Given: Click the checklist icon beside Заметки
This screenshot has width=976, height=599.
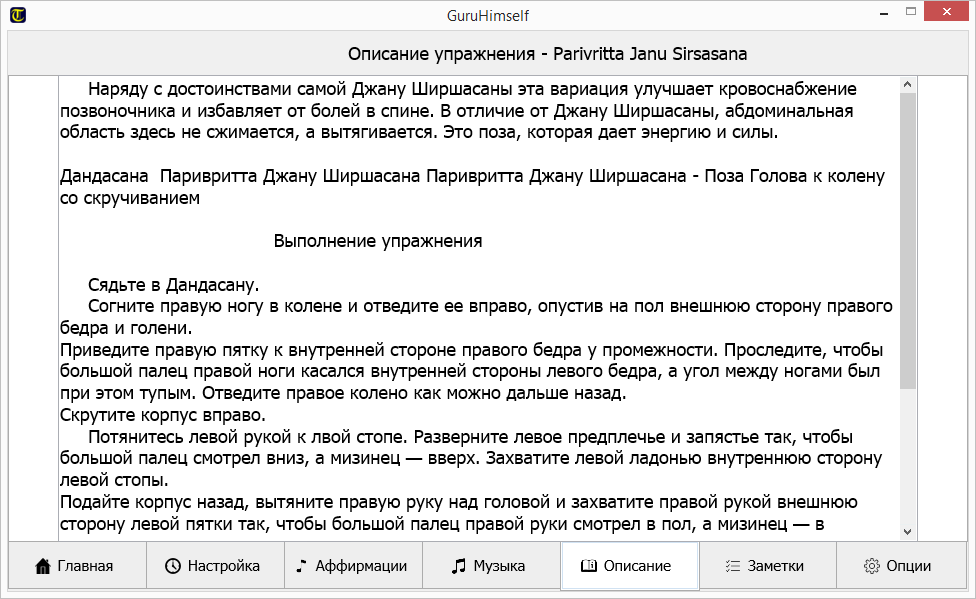Looking at the screenshot, I should coord(732,566).
